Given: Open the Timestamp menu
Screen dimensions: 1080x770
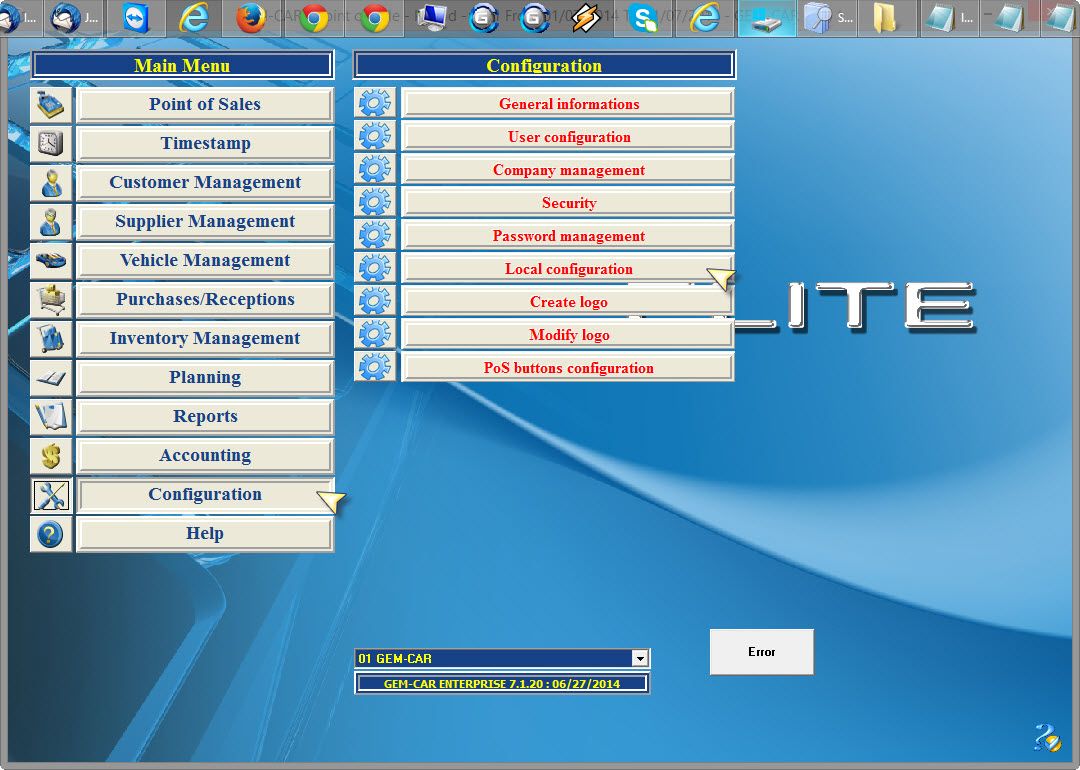Looking at the screenshot, I should pos(205,143).
